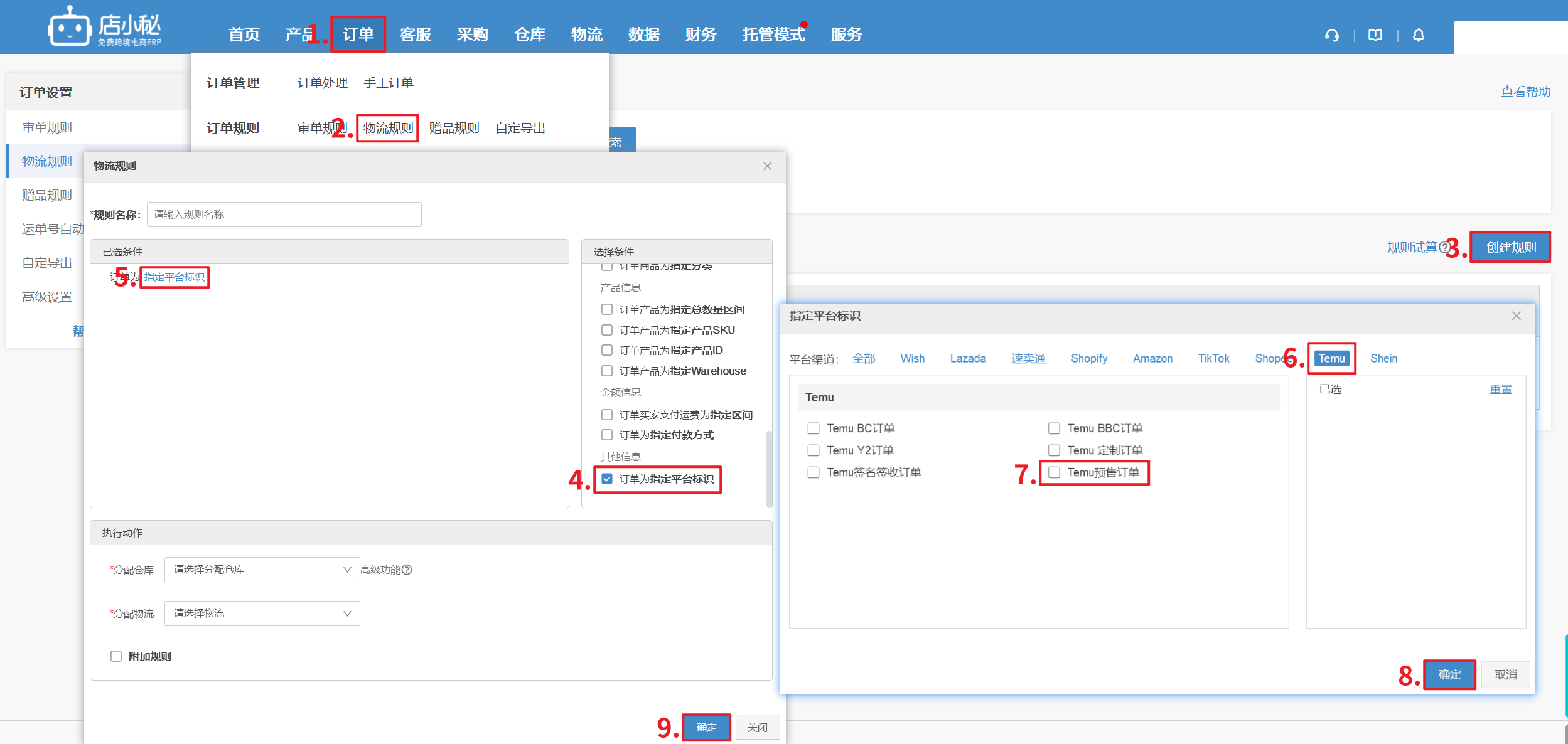Open the 分配物流 dropdown

[x=262, y=614]
